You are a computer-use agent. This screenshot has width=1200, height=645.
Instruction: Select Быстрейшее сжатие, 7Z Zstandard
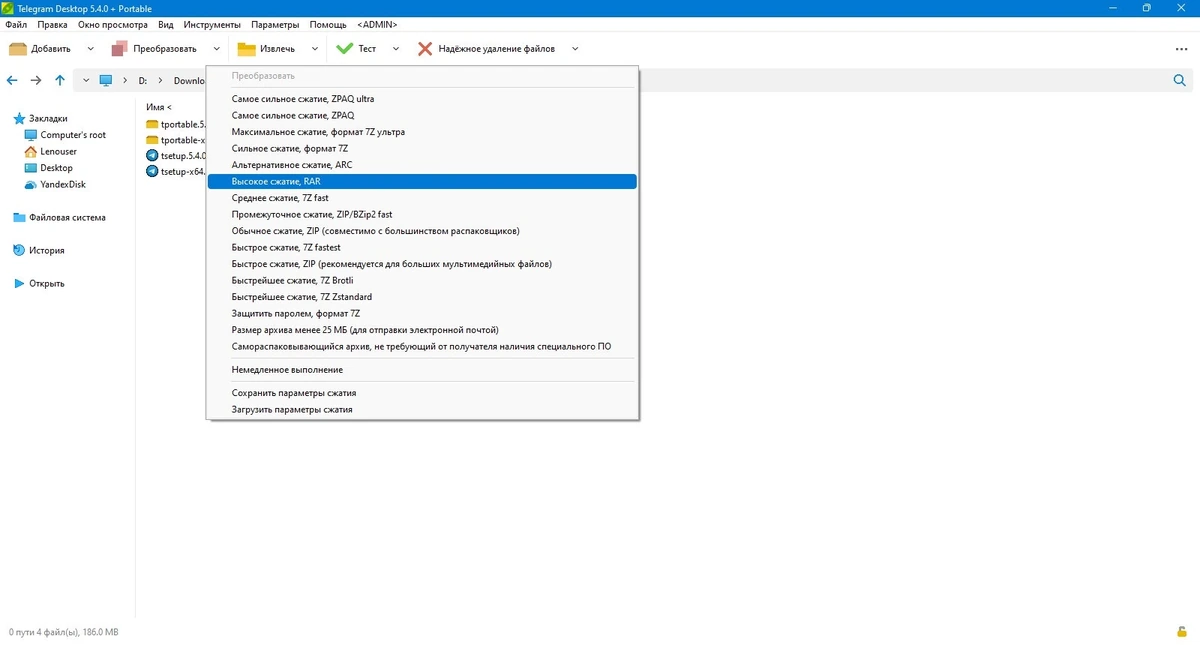click(x=422, y=297)
